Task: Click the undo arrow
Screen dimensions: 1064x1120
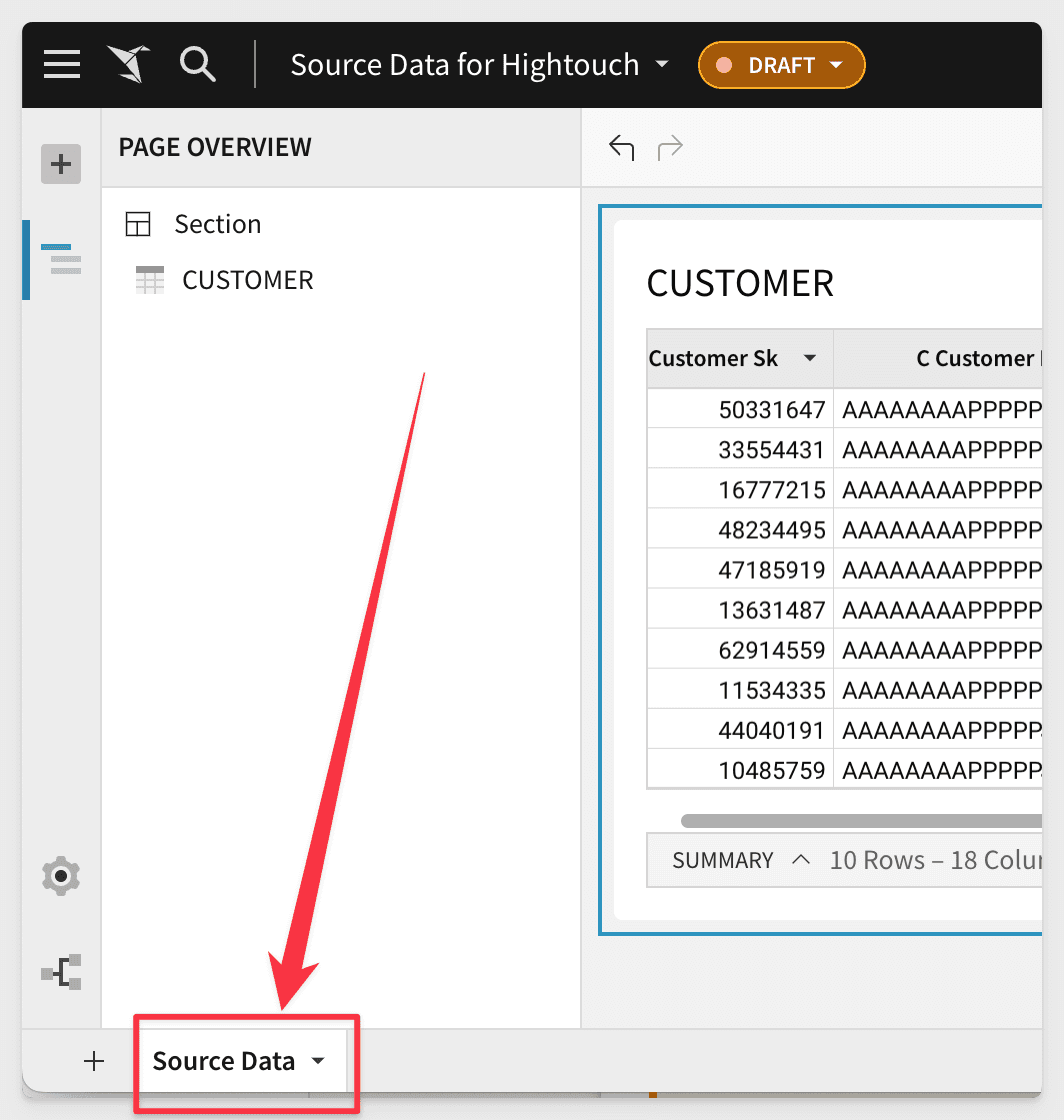Action: (x=622, y=148)
